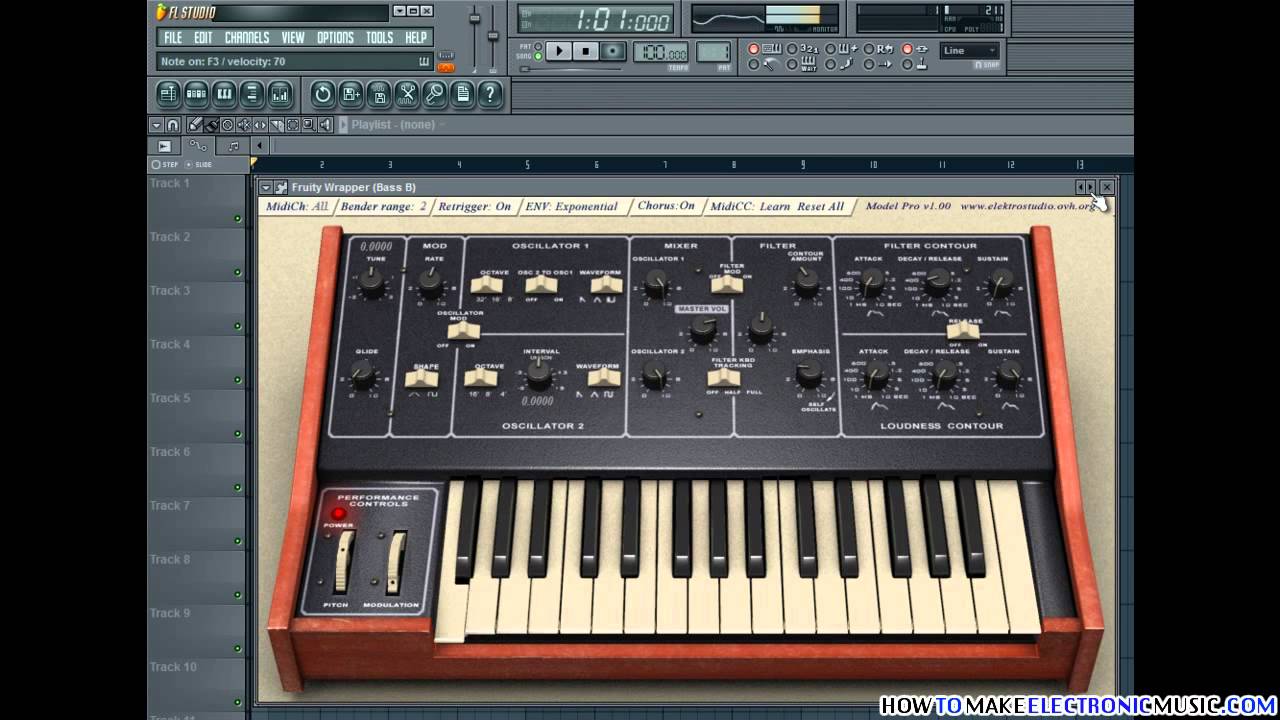Click the main pitch slider
1280x720 pixels.
492,35
